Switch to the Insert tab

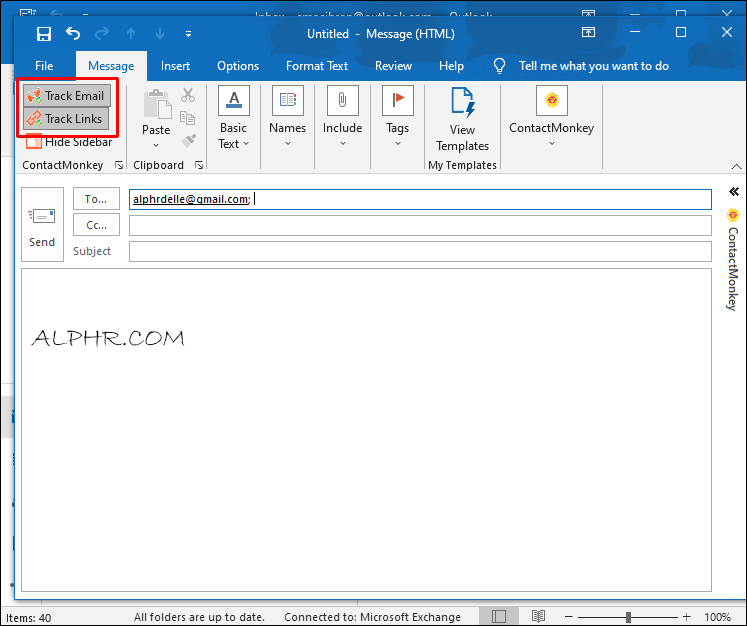pyautogui.click(x=175, y=66)
